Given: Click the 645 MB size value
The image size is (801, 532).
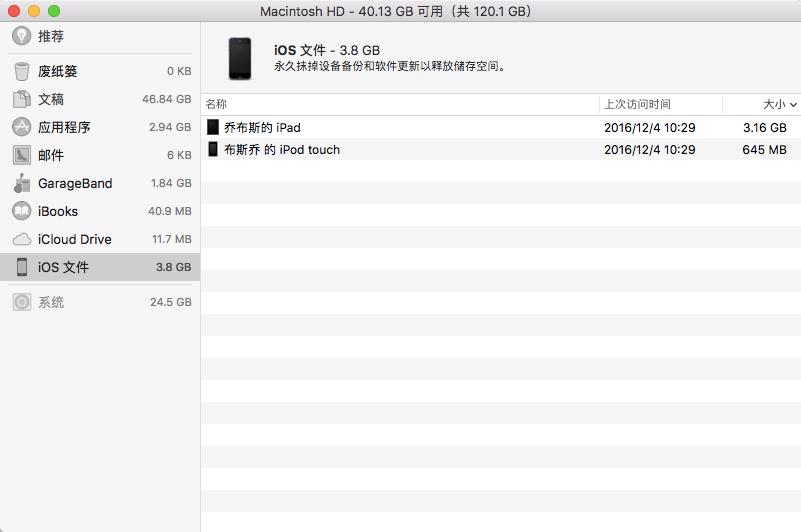Looking at the screenshot, I should pyautogui.click(x=764, y=149).
